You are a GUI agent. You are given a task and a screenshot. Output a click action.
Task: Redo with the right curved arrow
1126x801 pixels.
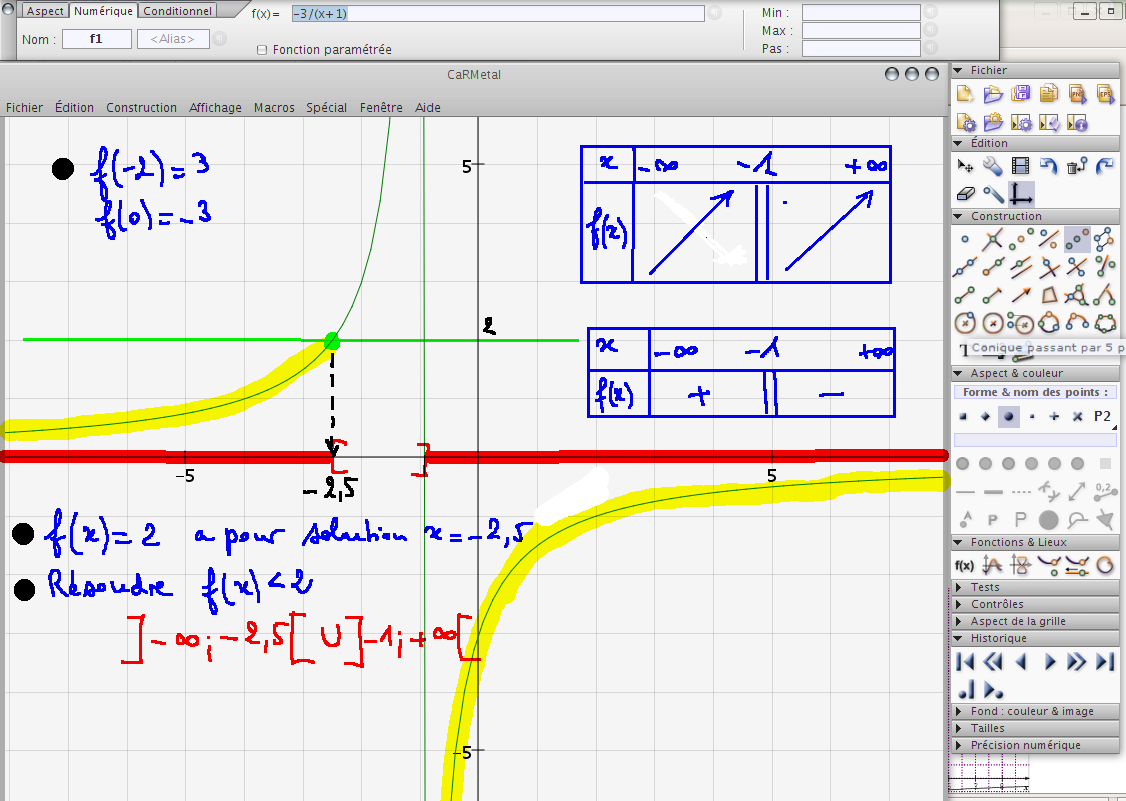tap(1105, 167)
